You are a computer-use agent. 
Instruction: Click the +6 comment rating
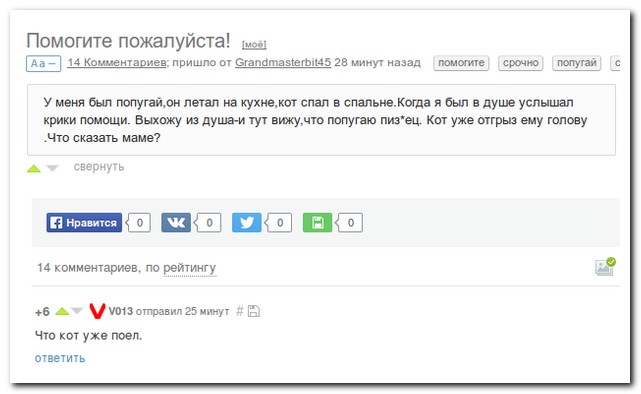[42, 312]
